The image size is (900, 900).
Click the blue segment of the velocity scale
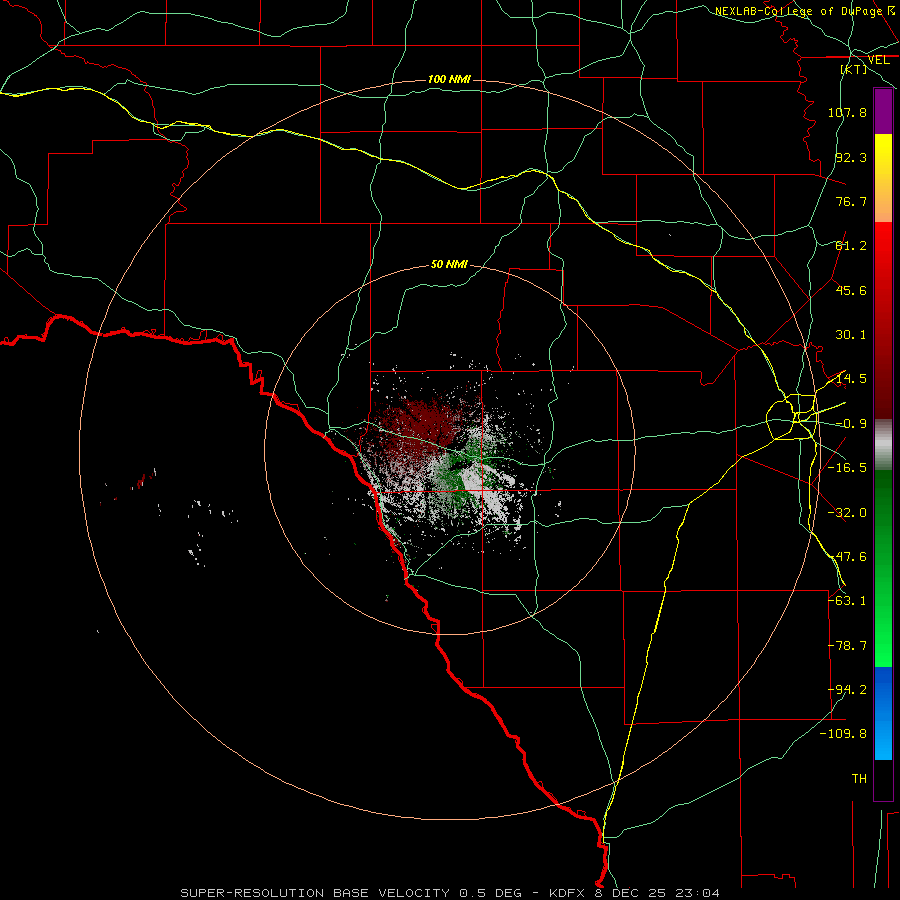(x=883, y=713)
